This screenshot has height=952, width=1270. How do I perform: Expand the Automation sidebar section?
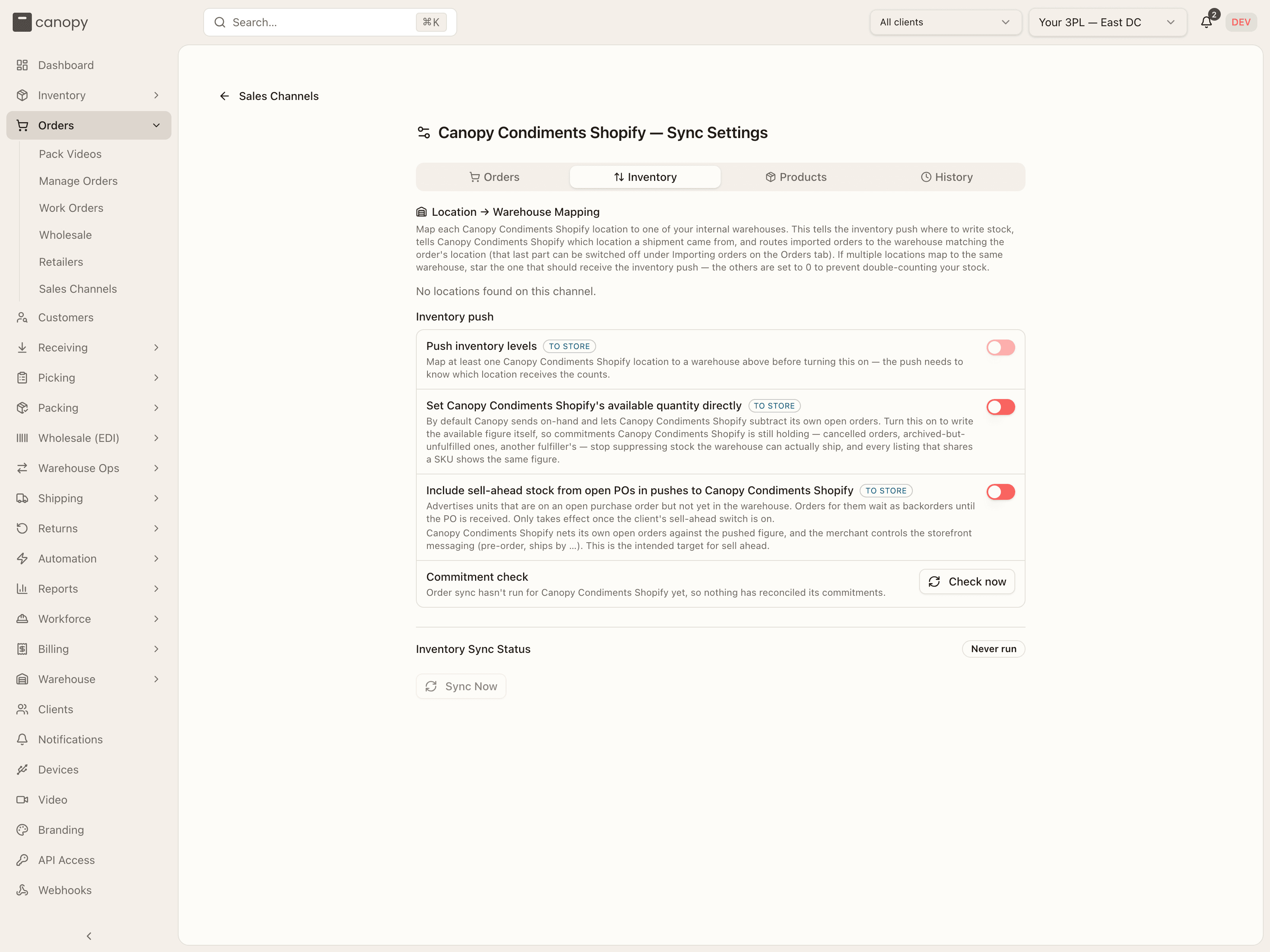(89, 559)
